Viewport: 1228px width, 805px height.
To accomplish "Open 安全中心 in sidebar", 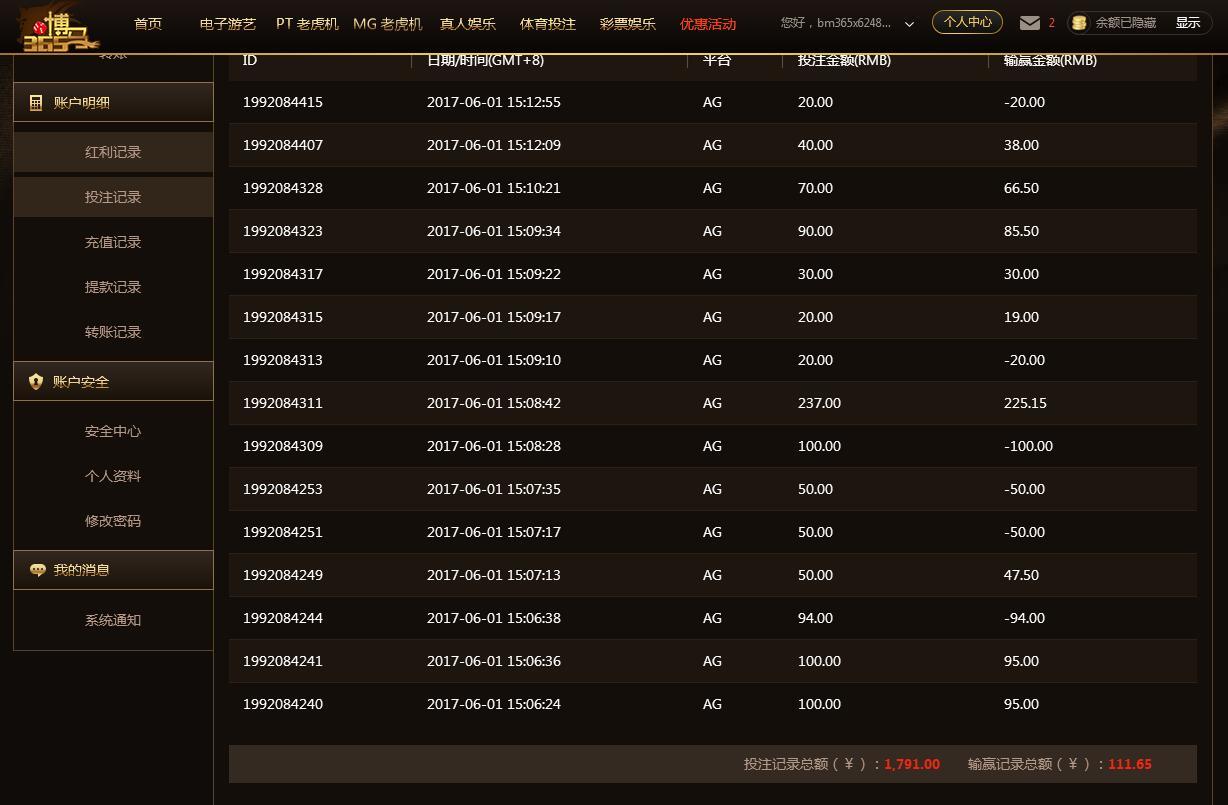I will click(x=113, y=431).
